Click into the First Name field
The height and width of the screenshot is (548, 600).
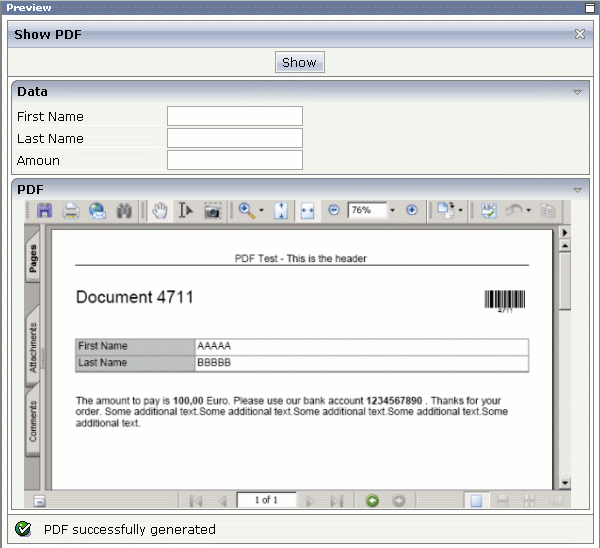[x=234, y=117]
